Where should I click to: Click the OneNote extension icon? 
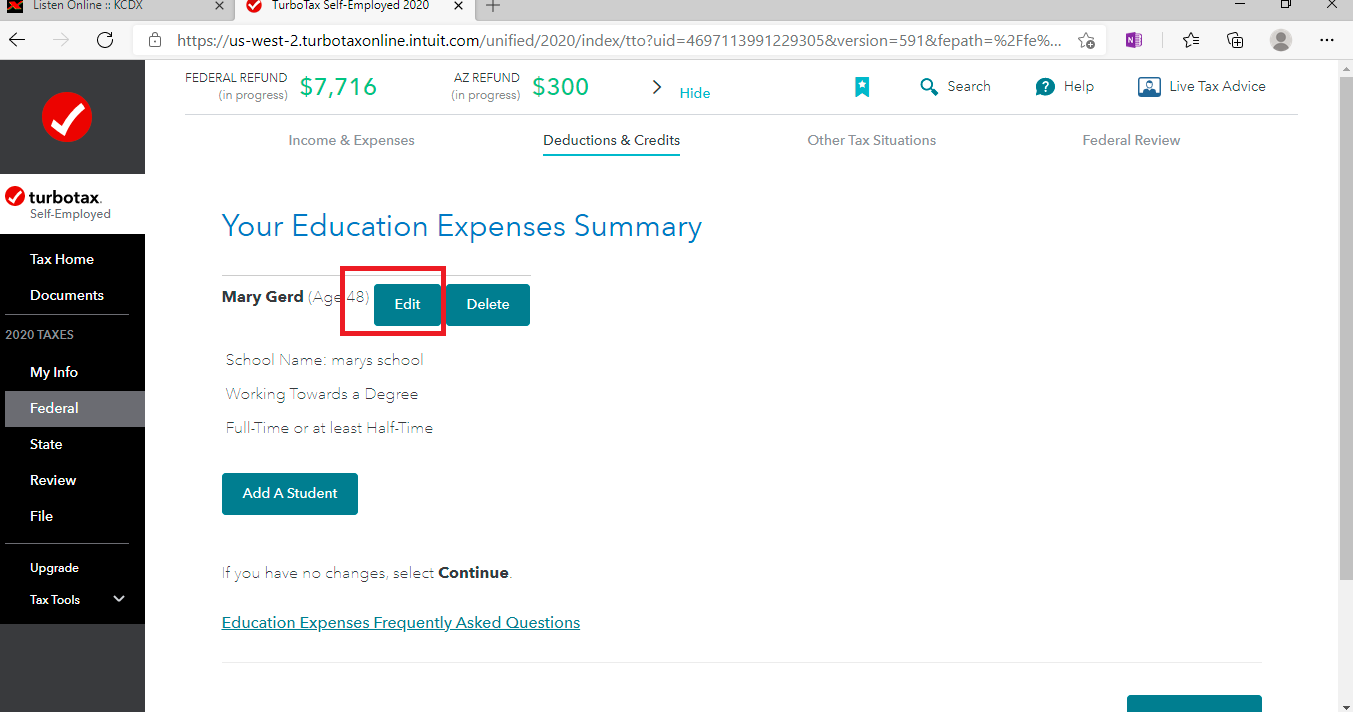tap(1133, 40)
